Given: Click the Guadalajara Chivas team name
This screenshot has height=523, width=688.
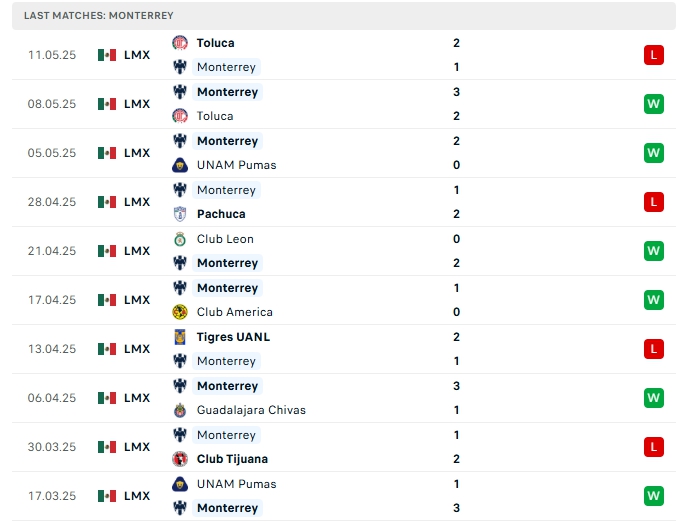Looking at the screenshot, I should pos(251,410).
